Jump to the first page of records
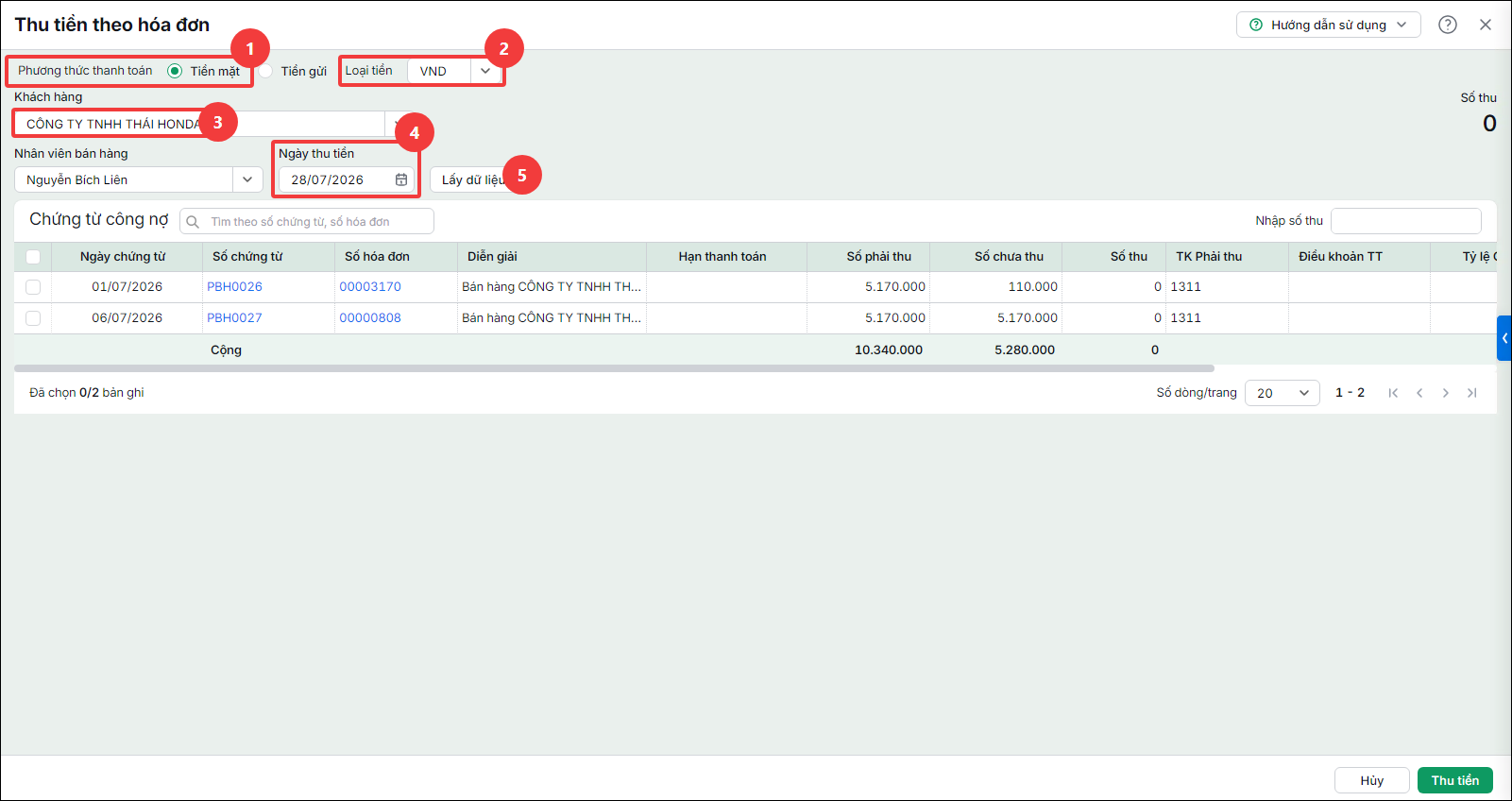The width and height of the screenshot is (1512, 801). pyautogui.click(x=1393, y=393)
